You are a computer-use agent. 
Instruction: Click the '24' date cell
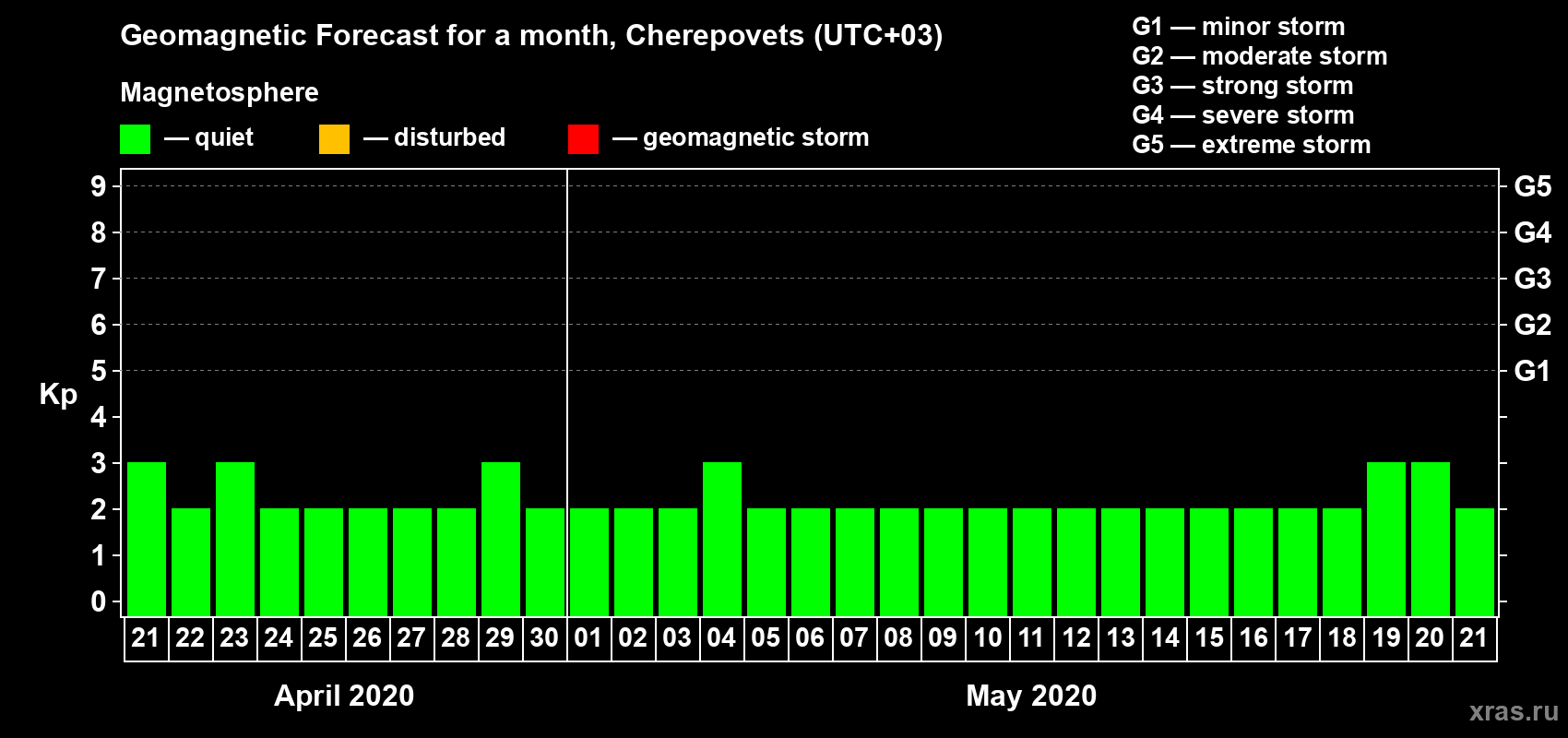pyautogui.click(x=279, y=638)
